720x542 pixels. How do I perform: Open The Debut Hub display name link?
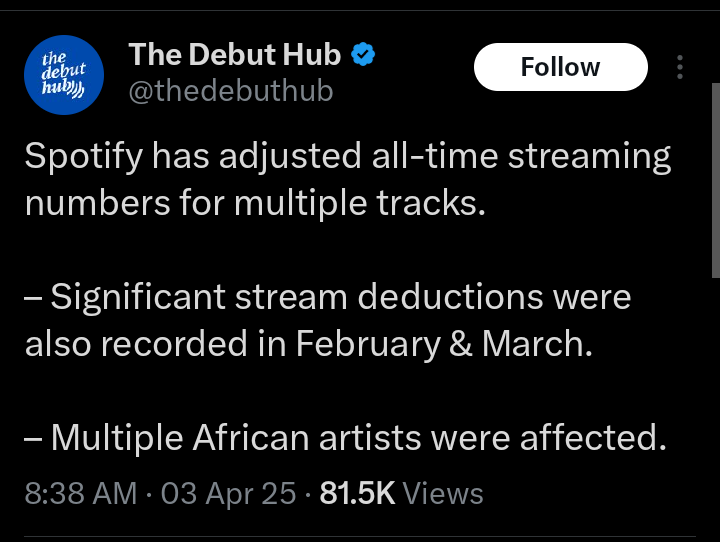click(x=235, y=55)
